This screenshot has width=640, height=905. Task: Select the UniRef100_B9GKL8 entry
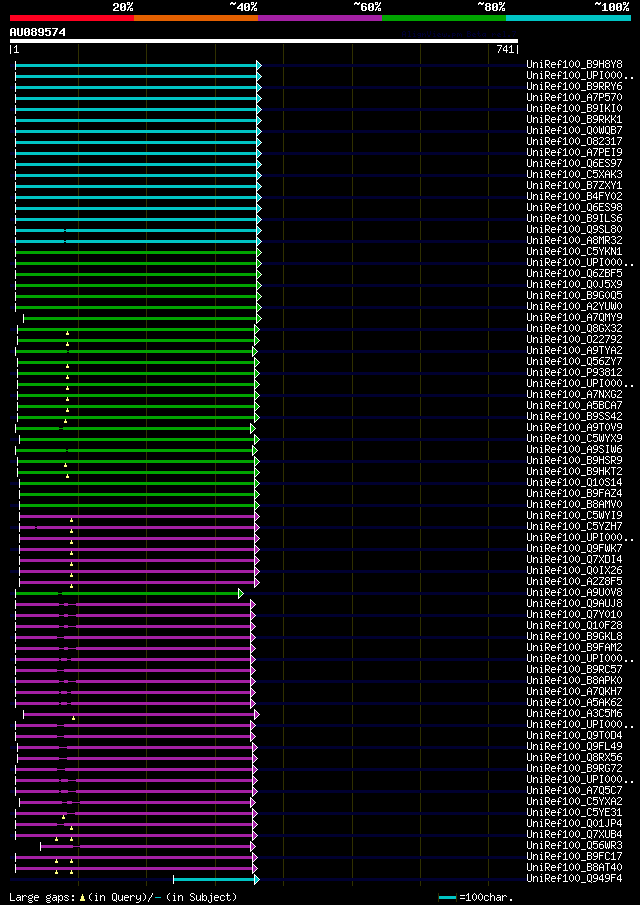pos(574,636)
